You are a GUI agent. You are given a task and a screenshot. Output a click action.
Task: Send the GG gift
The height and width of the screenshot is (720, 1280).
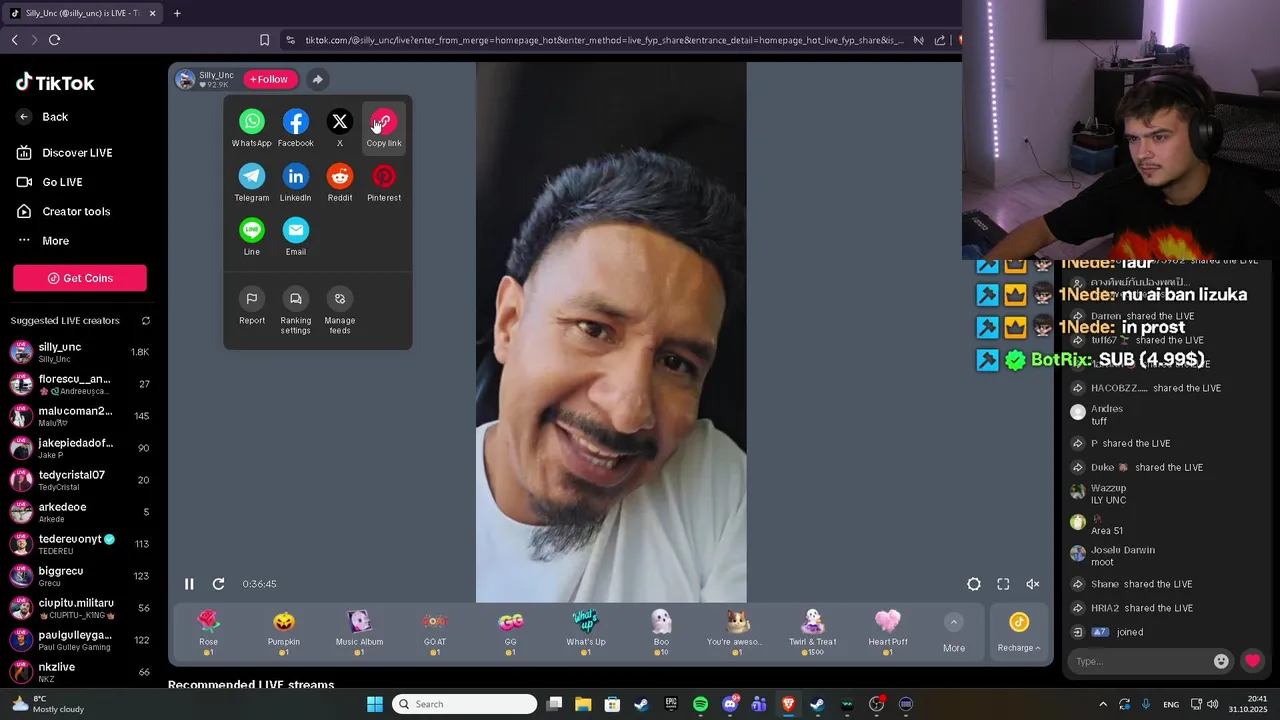(510, 633)
